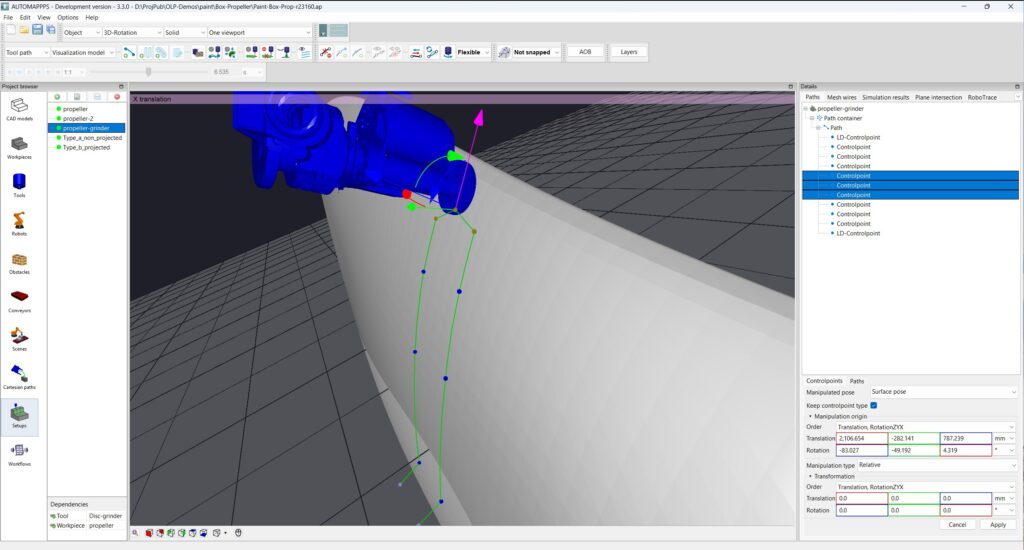Open the One viewport dropdown
Viewport: 1024px width, 550px height.
[x=259, y=32]
